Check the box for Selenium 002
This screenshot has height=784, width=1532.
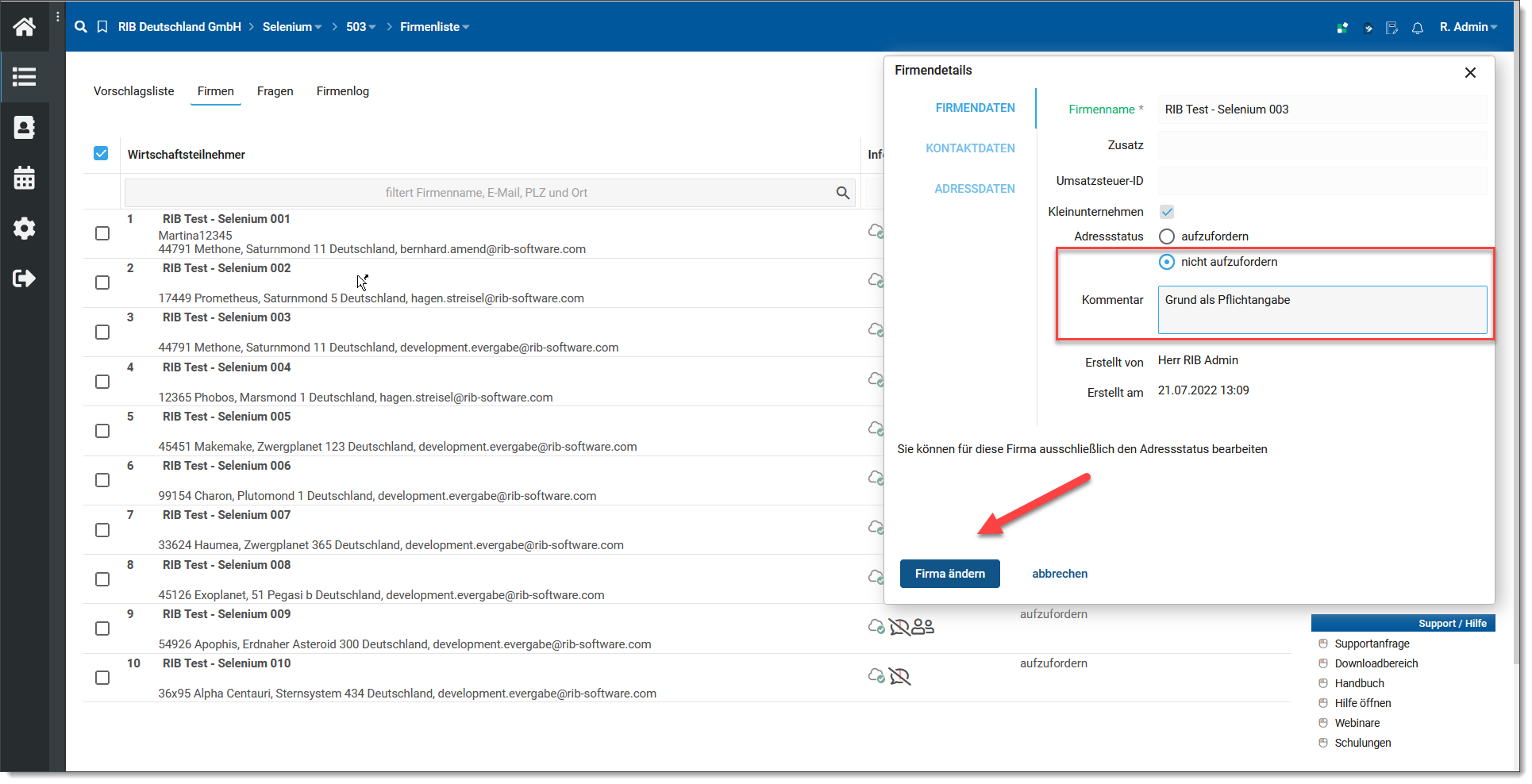pos(102,282)
